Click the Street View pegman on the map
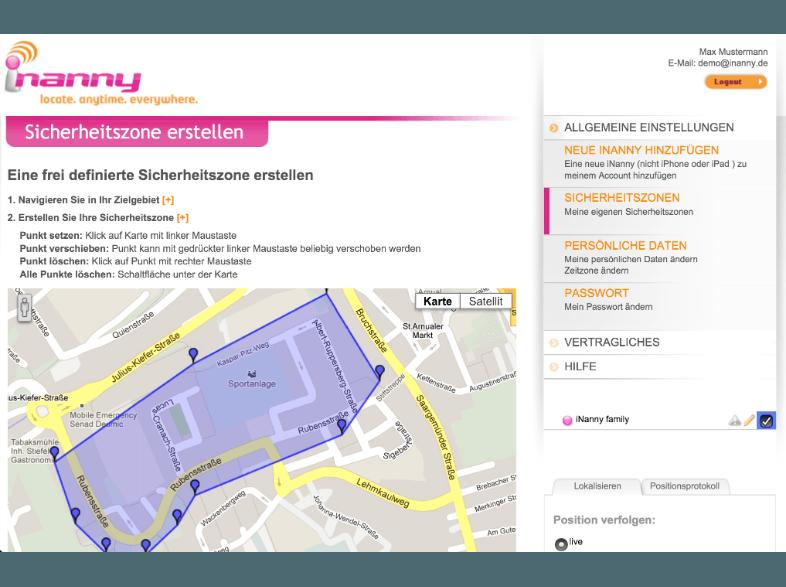The height and width of the screenshot is (587, 786). point(24,307)
